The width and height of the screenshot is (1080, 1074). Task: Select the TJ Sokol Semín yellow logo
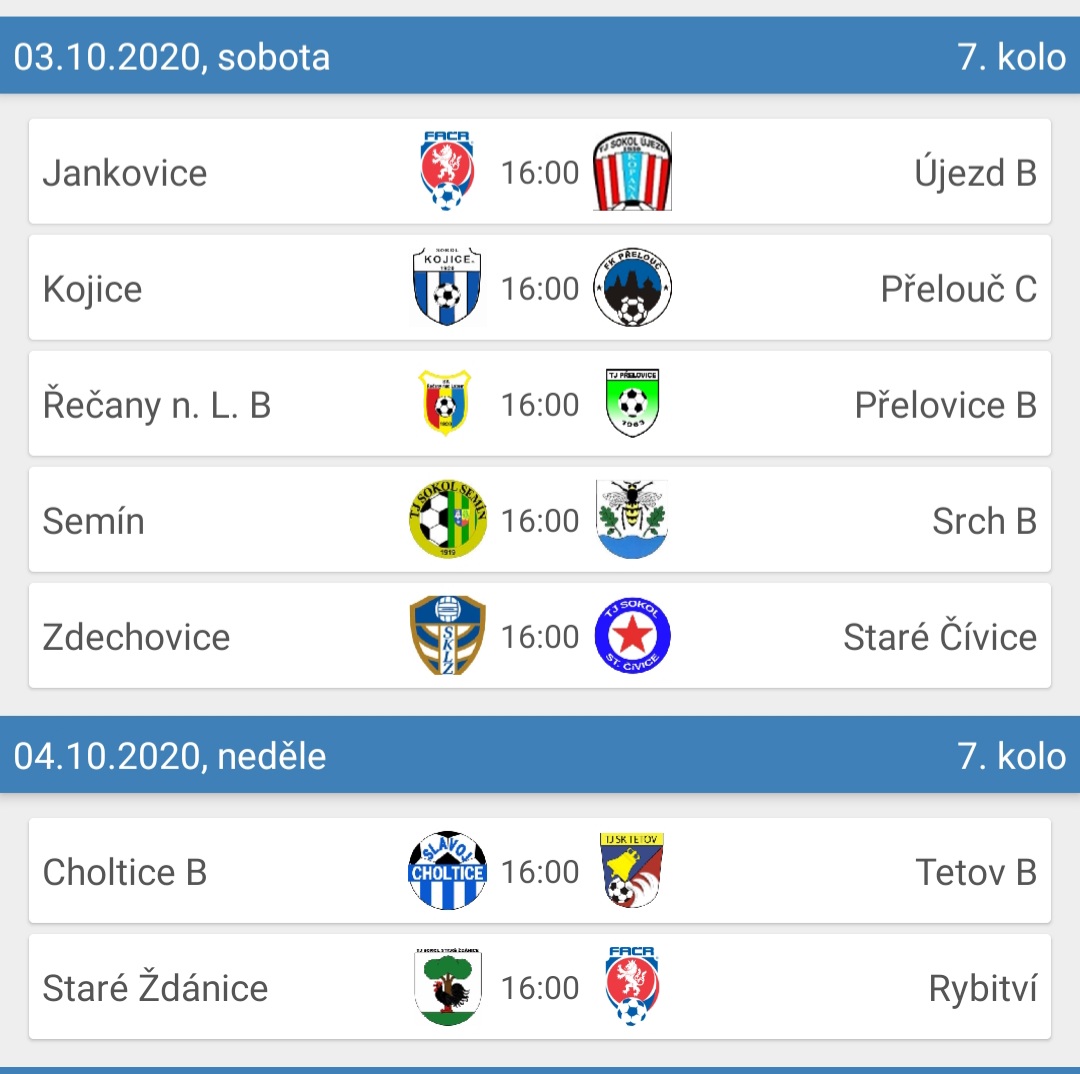pos(448,519)
